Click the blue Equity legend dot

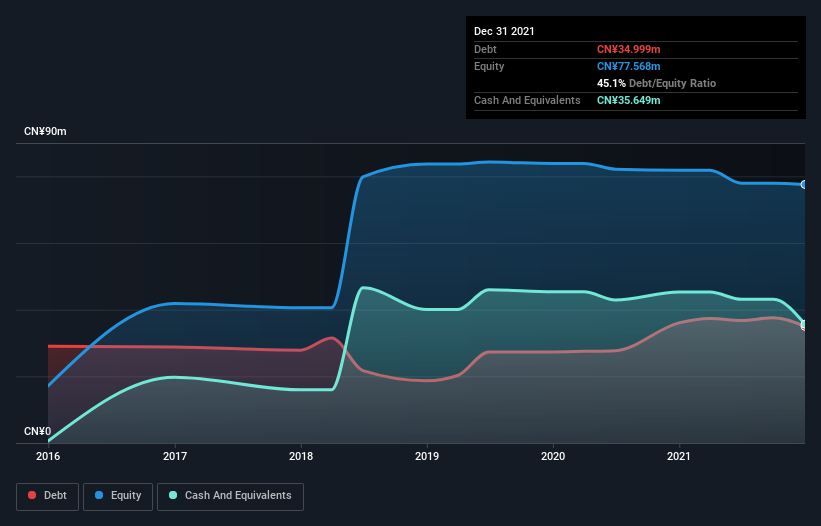99,495
